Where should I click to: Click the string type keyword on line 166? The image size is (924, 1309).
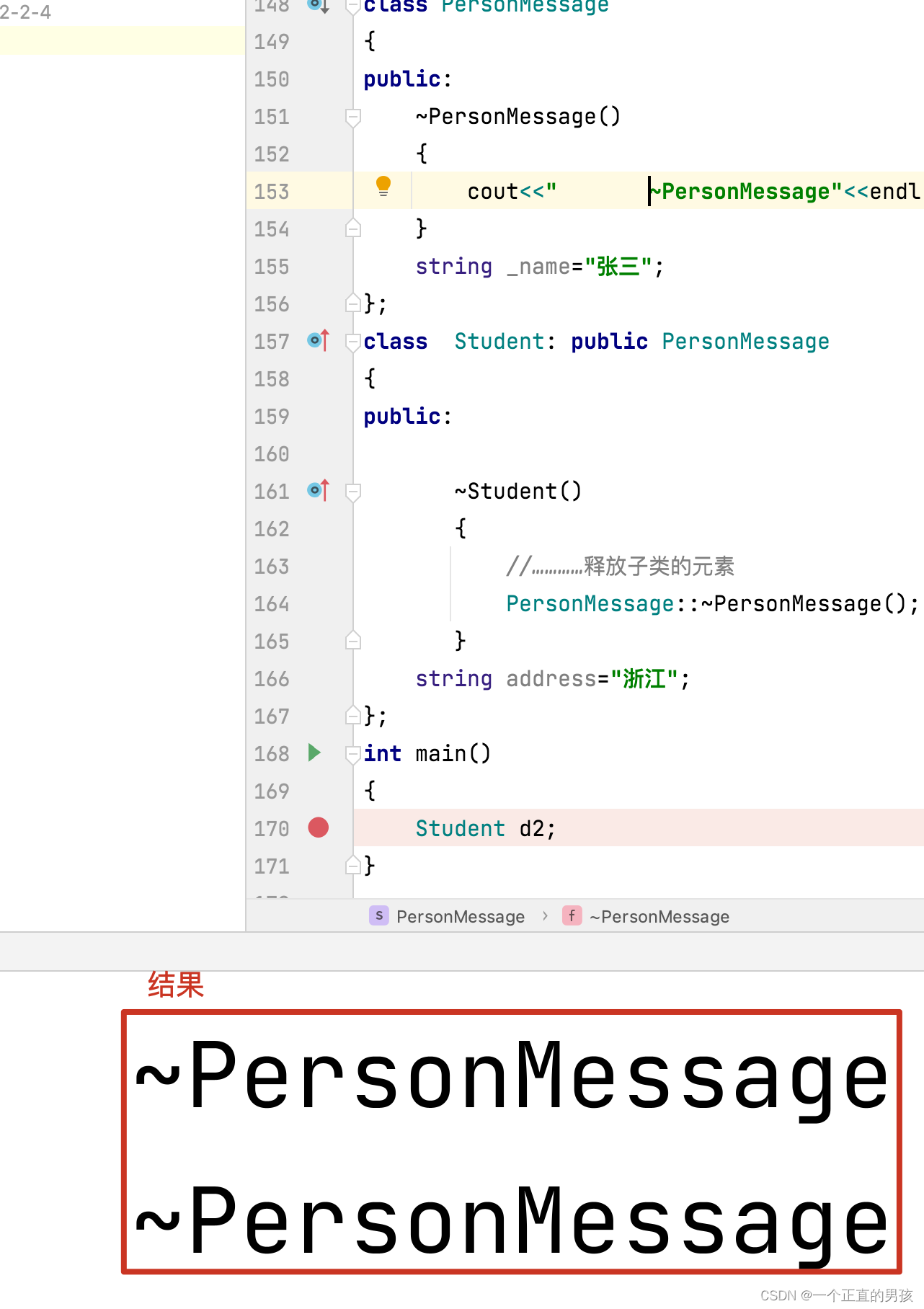coord(454,679)
